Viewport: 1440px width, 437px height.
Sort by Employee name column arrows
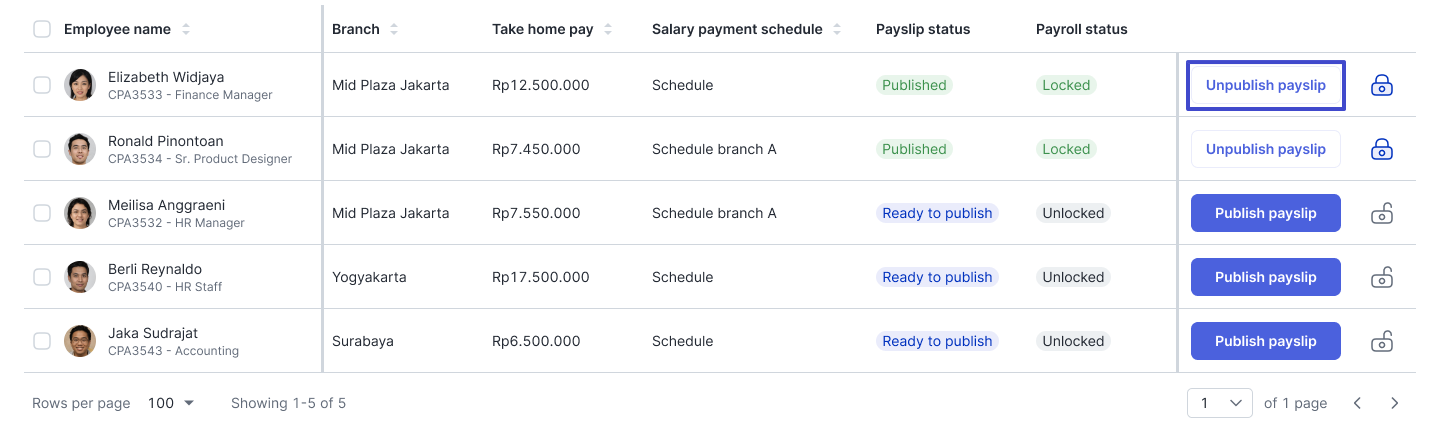click(x=186, y=29)
